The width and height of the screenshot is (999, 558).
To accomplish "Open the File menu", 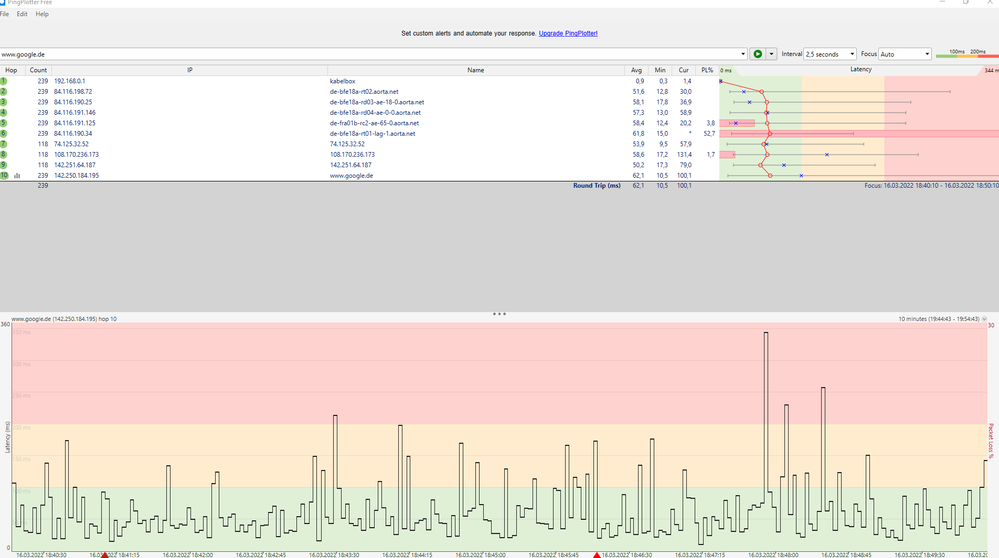I will 4,14.
